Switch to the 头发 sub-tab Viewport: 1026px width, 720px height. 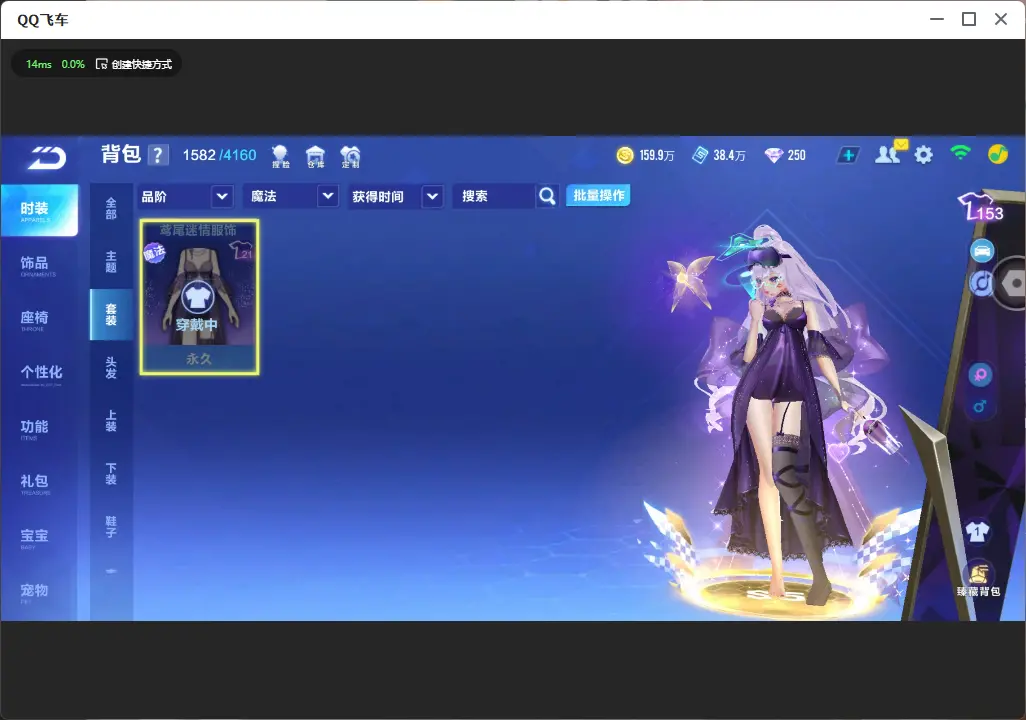(x=111, y=368)
